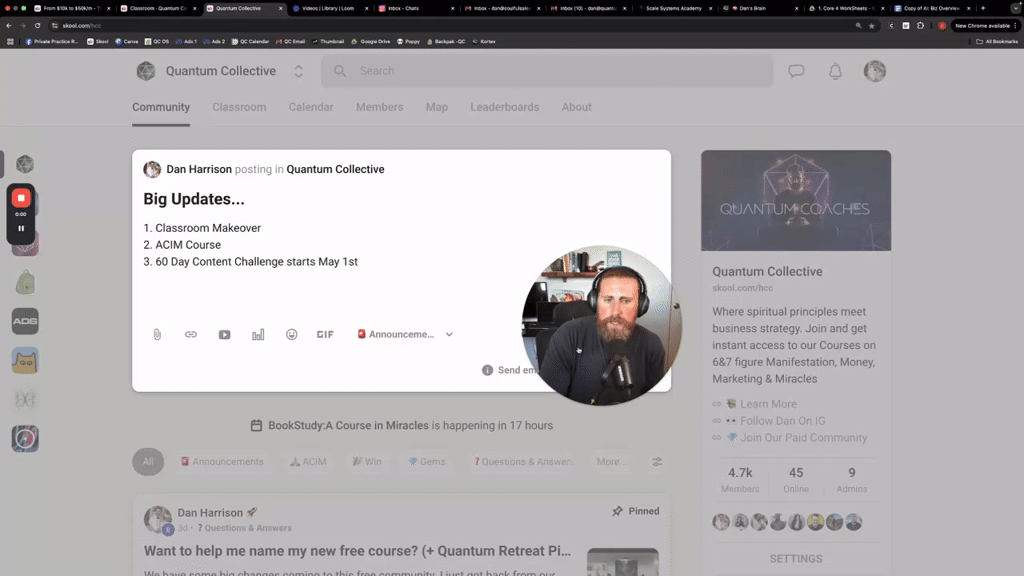Filter feed by the Win category
1024x576 pixels.
click(x=367, y=462)
